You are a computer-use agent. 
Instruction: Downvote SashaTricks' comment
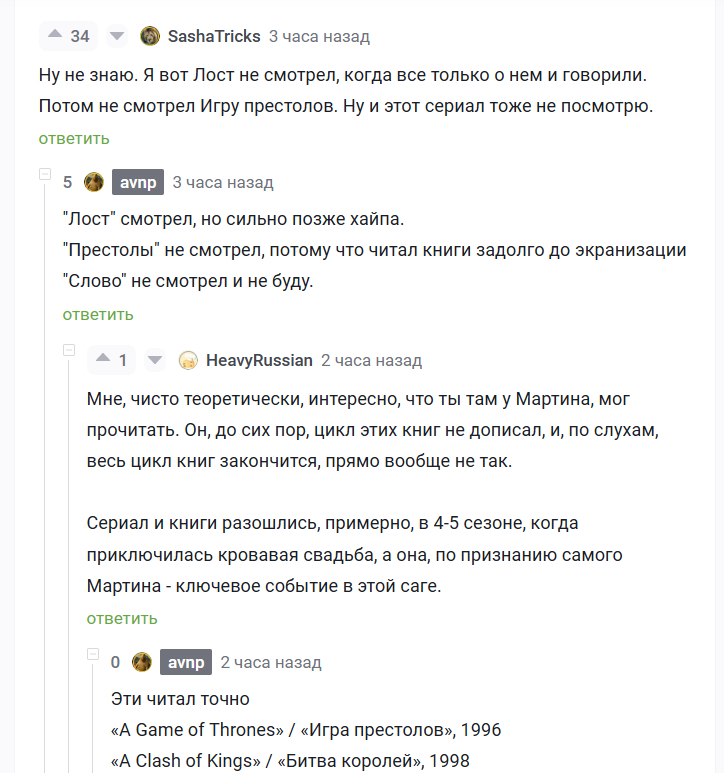click(x=116, y=36)
